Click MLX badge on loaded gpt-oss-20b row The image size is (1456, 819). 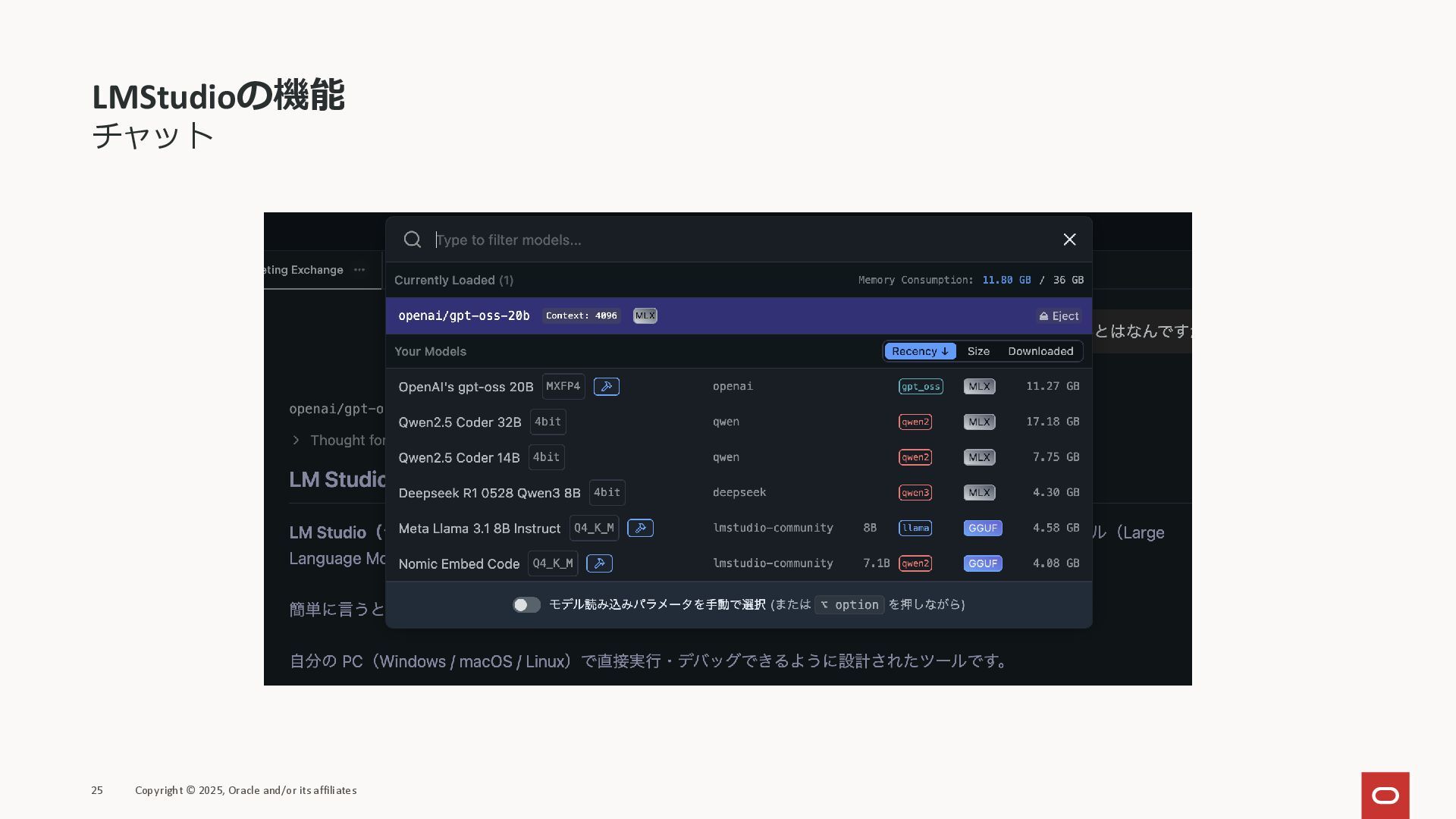pos(645,315)
